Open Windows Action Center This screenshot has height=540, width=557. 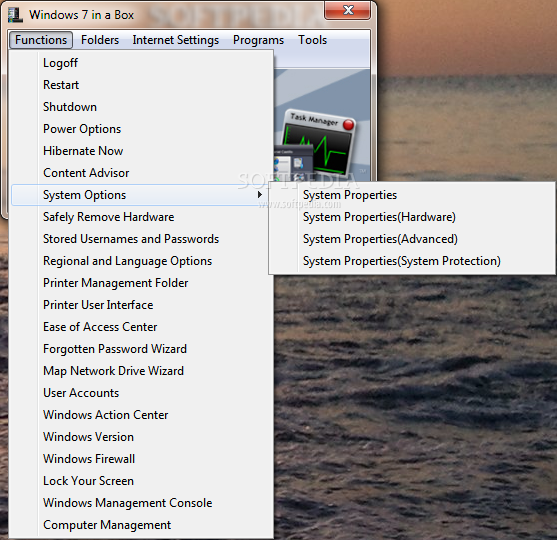coord(142,415)
